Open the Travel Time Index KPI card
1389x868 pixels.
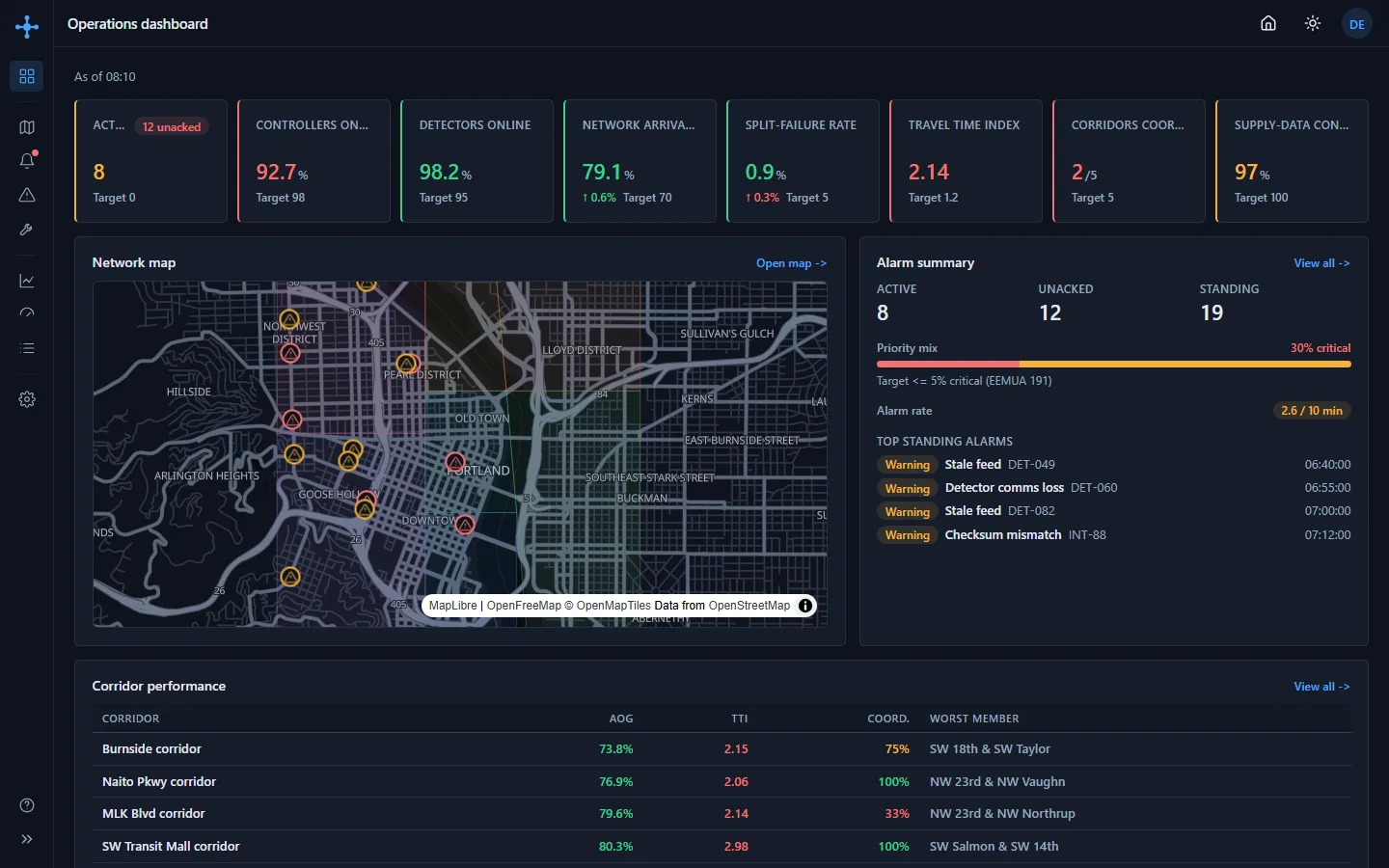(x=966, y=161)
